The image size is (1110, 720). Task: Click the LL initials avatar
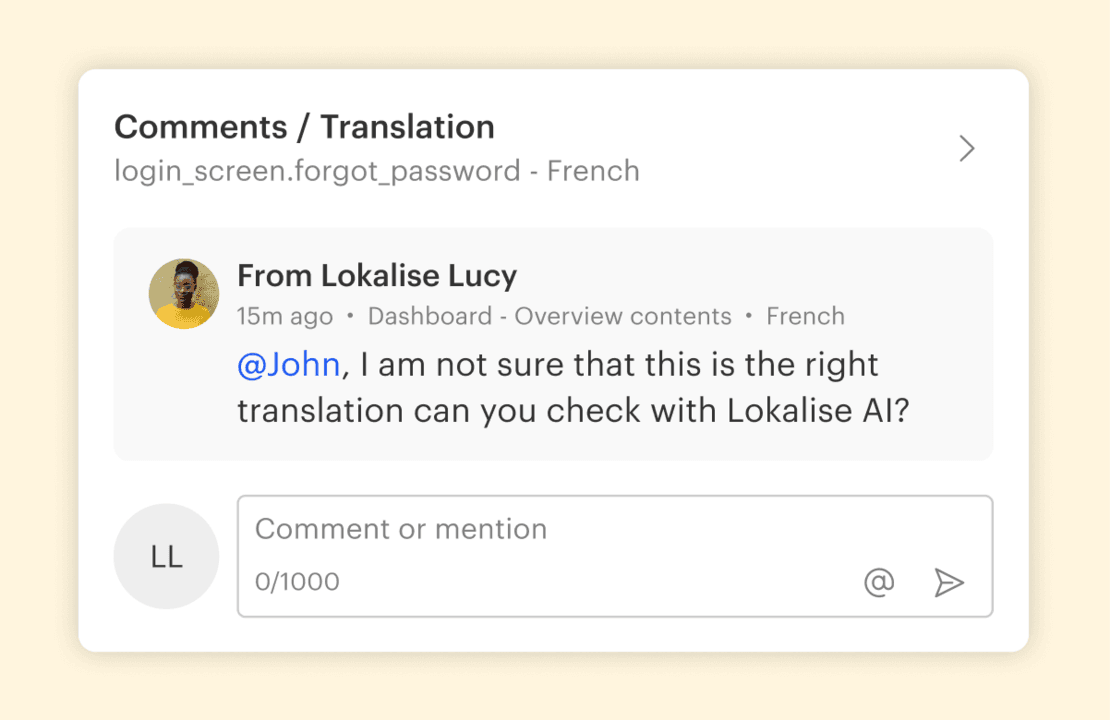coord(166,557)
